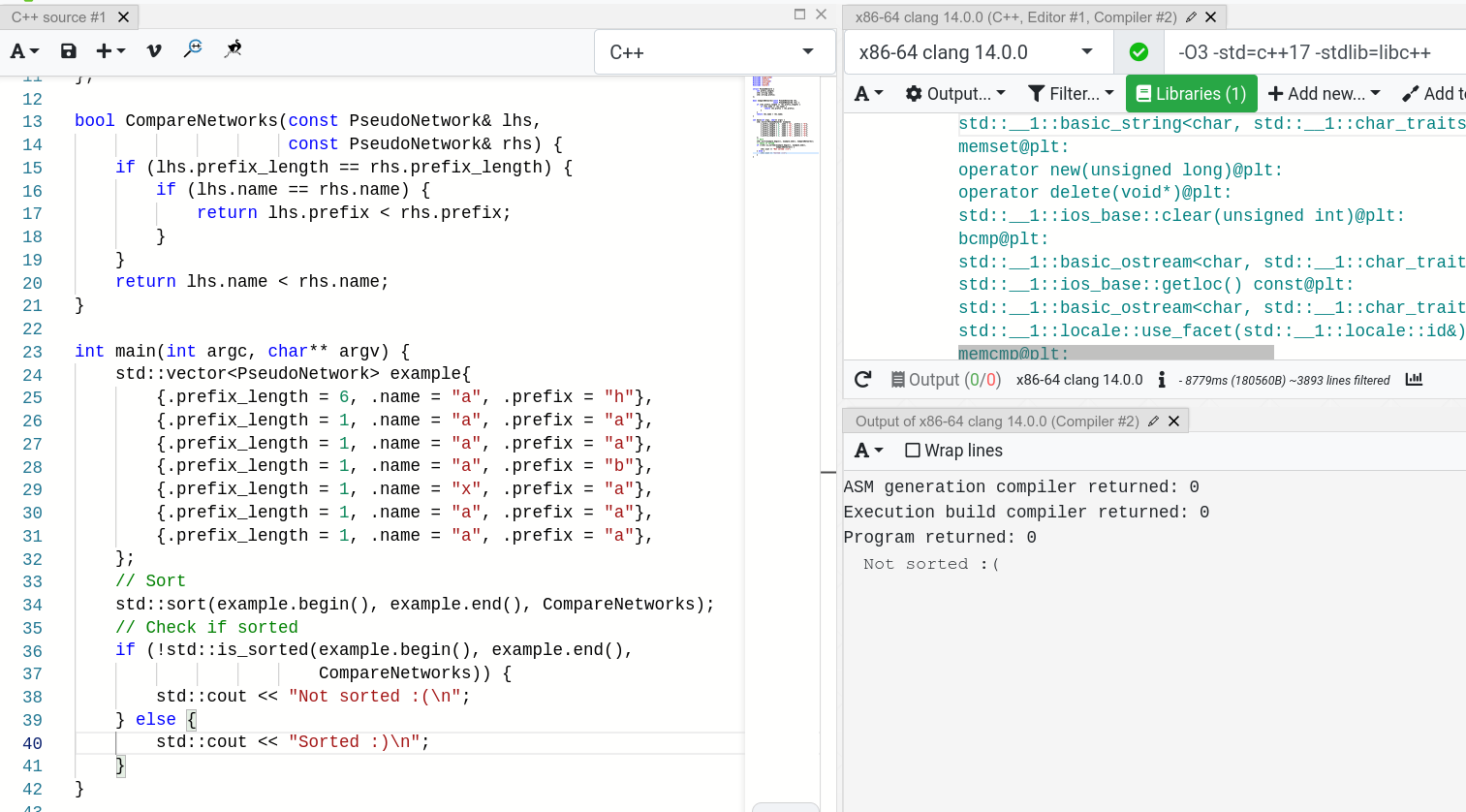The height and width of the screenshot is (812, 1466).
Task: Click the code minimap preview
Action: click(782, 116)
